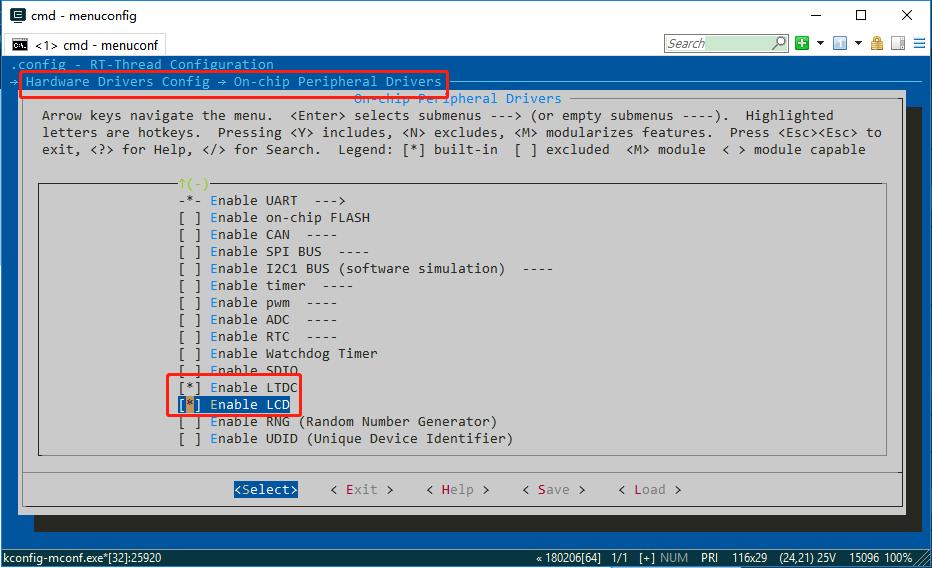Click the '100%' zoom status entry
Screen dimensions: 932x568
898,558
